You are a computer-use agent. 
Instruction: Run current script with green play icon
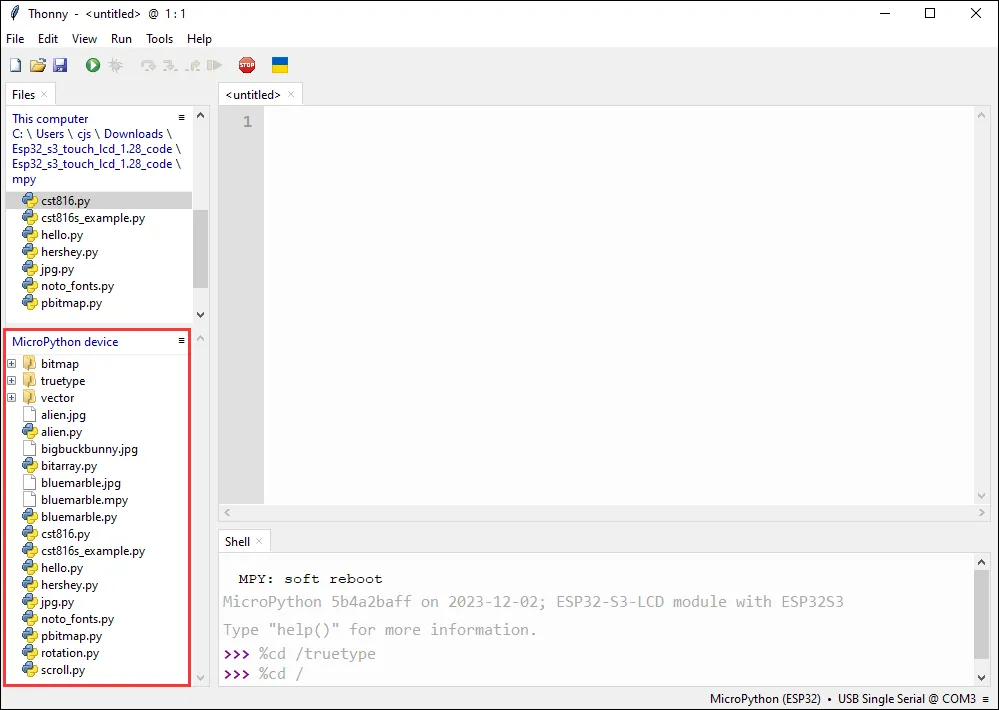pyautogui.click(x=93, y=65)
